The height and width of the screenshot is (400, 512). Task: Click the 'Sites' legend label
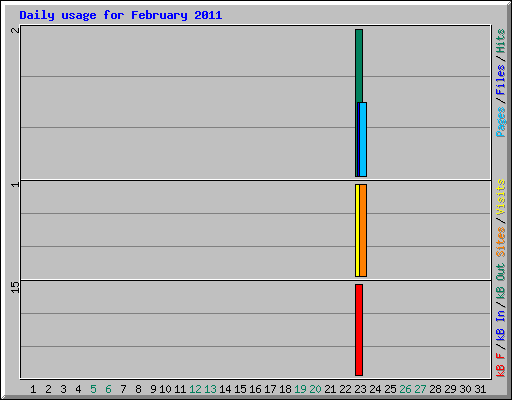pos(500,241)
